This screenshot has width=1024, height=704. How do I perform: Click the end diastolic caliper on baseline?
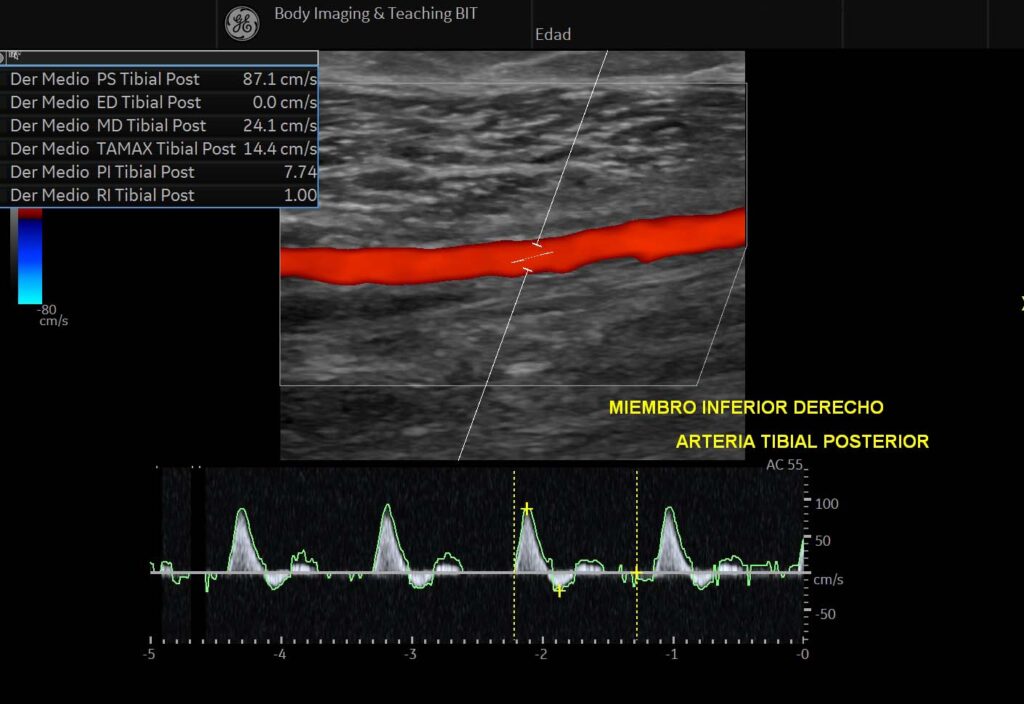[x=636, y=573]
